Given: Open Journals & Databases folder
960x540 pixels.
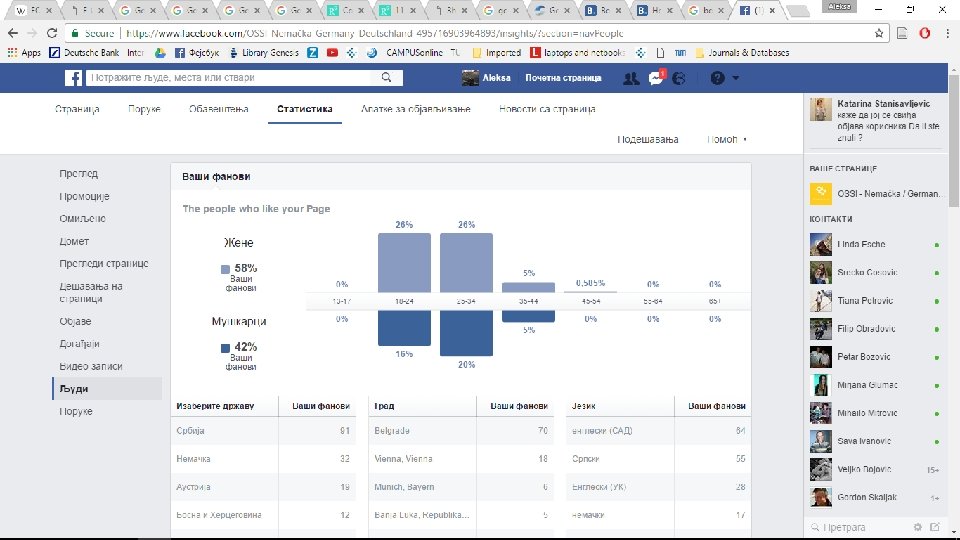Looking at the screenshot, I should 743,53.
